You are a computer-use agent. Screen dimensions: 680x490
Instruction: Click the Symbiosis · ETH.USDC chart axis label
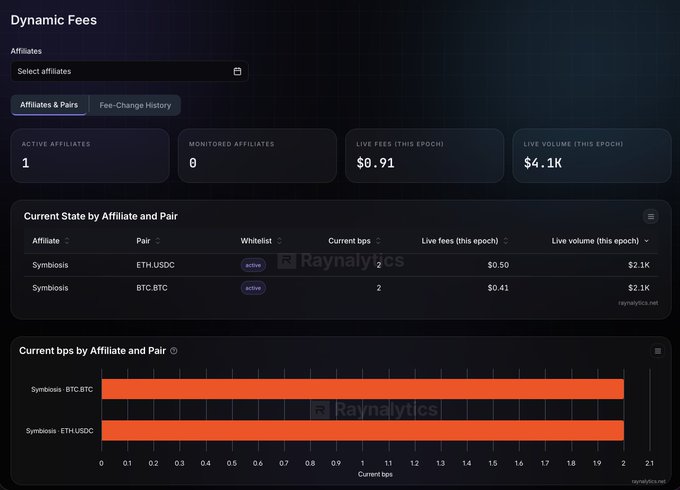click(x=59, y=431)
